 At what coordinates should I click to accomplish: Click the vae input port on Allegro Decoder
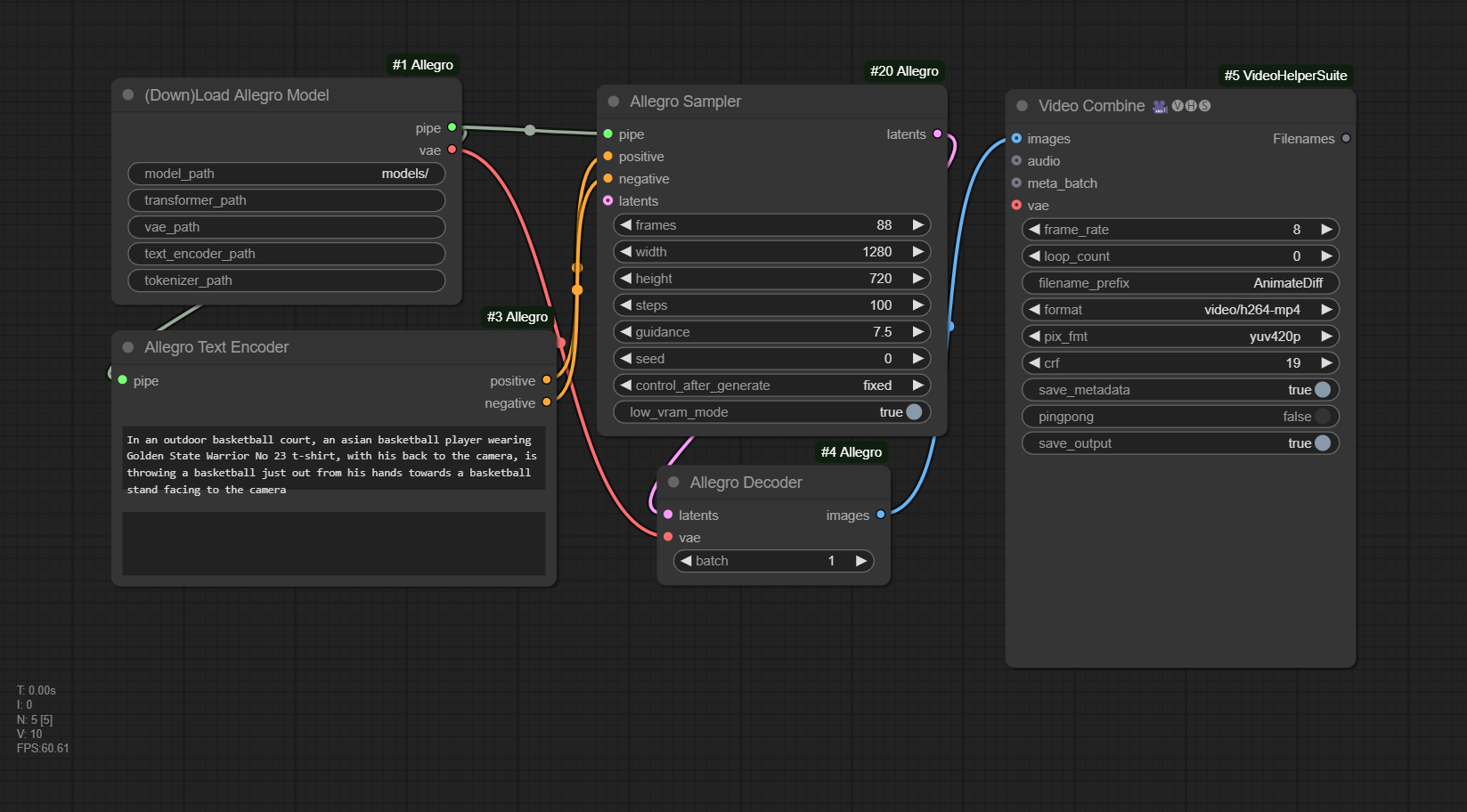668,537
